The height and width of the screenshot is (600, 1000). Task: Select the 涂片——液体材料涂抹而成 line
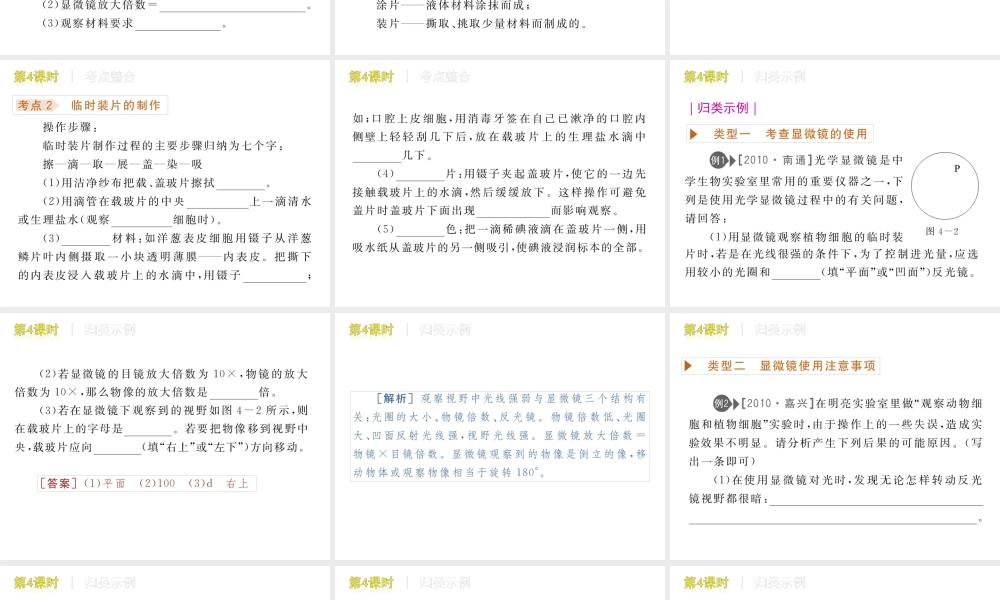[x=453, y=5]
